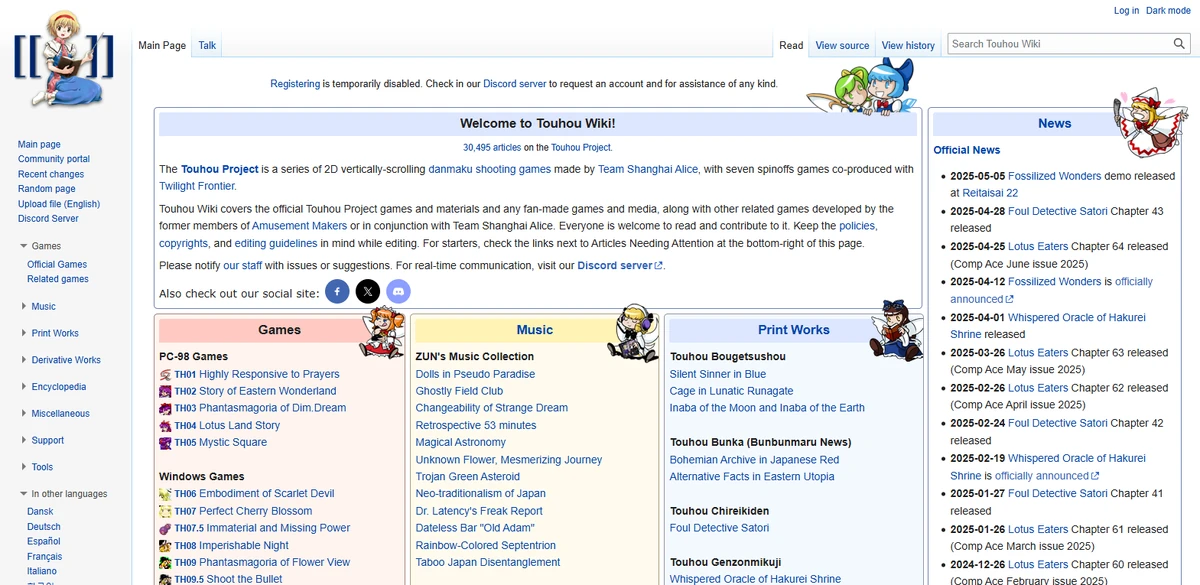Image resolution: width=1200 pixels, height=585 pixels.
Task: Select Français in the languages list
Action: pos(44,556)
